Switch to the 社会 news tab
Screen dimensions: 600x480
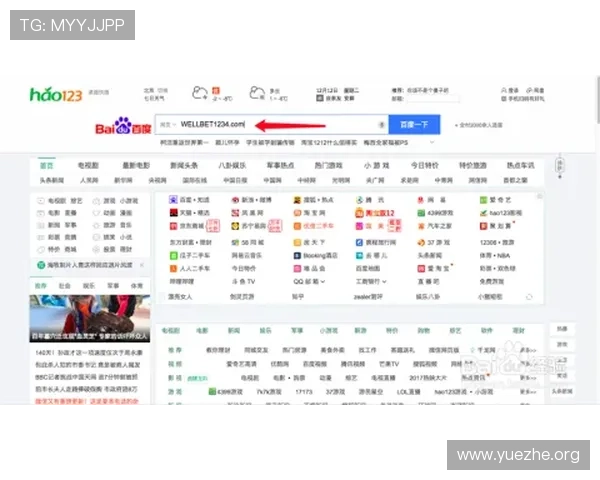(64, 286)
